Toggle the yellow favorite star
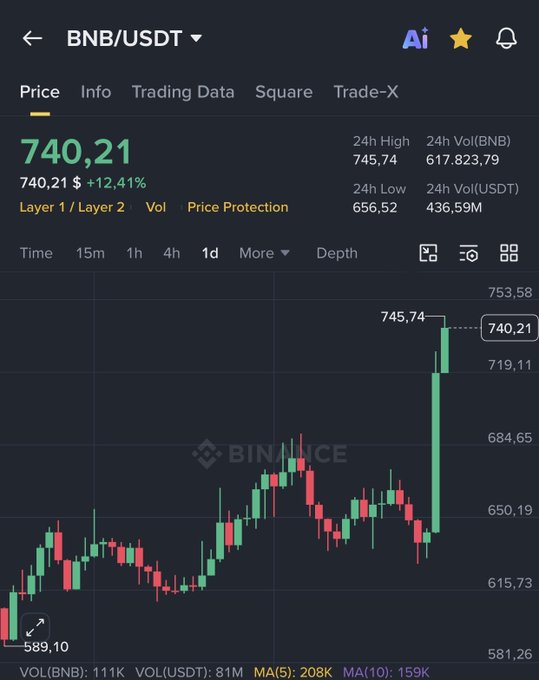This screenshot has height=680, width=539. pos(461,38)
